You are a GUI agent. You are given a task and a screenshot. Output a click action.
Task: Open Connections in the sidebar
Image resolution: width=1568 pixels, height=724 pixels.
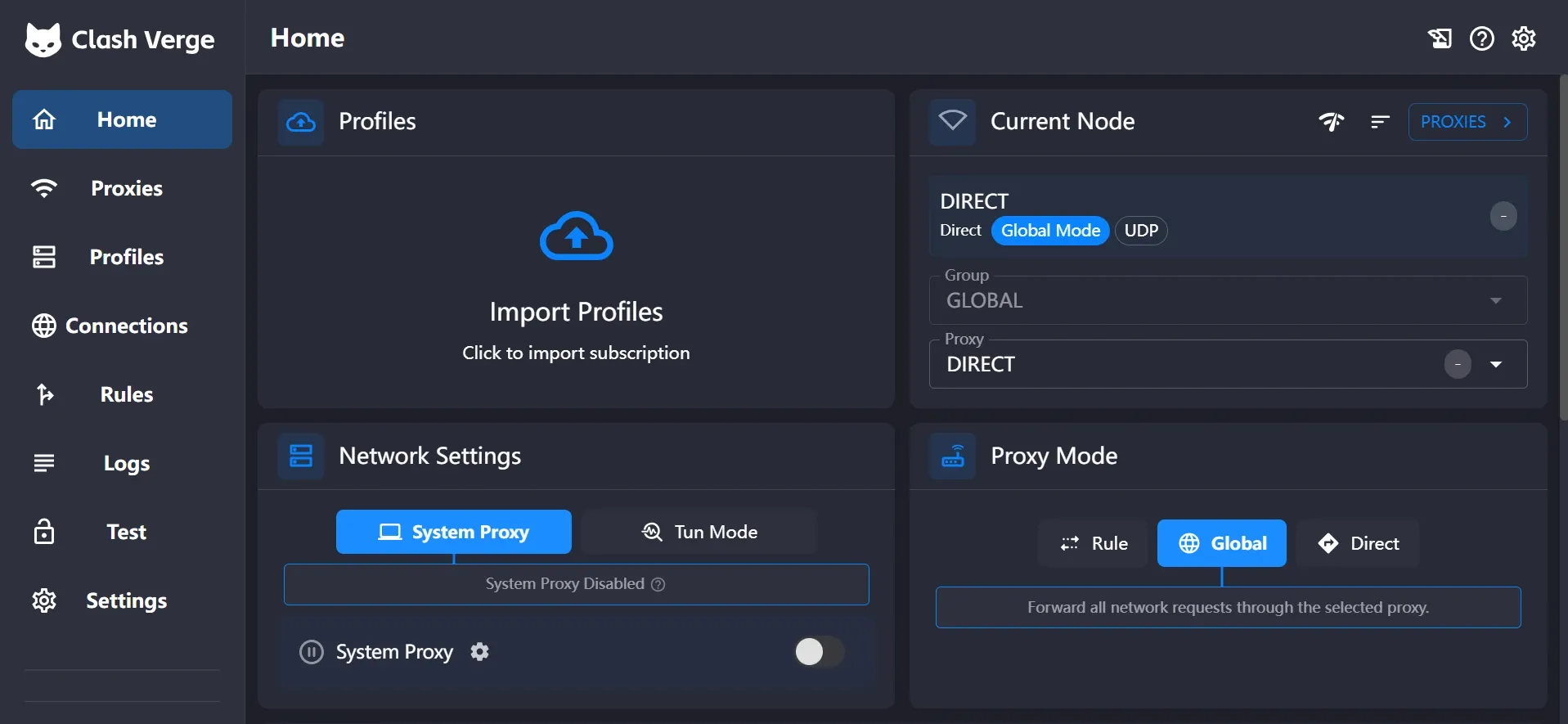click(x=122, y=326)
